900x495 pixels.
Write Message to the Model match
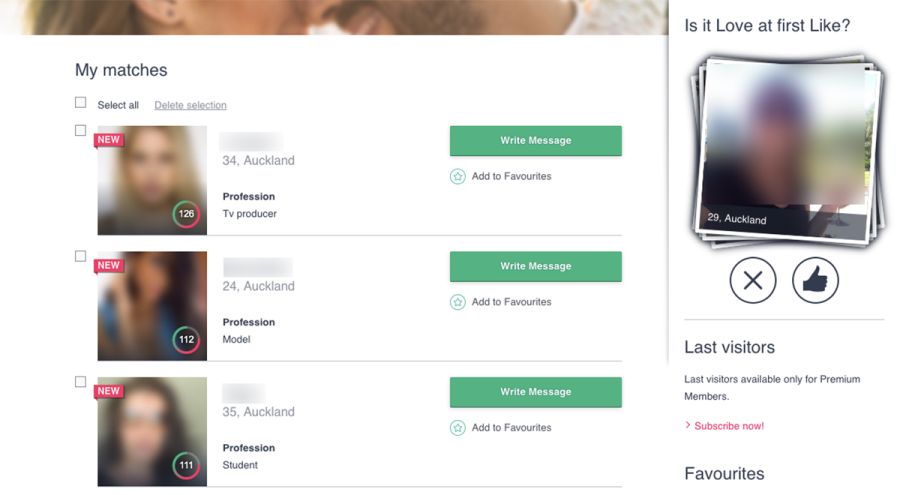535,266
